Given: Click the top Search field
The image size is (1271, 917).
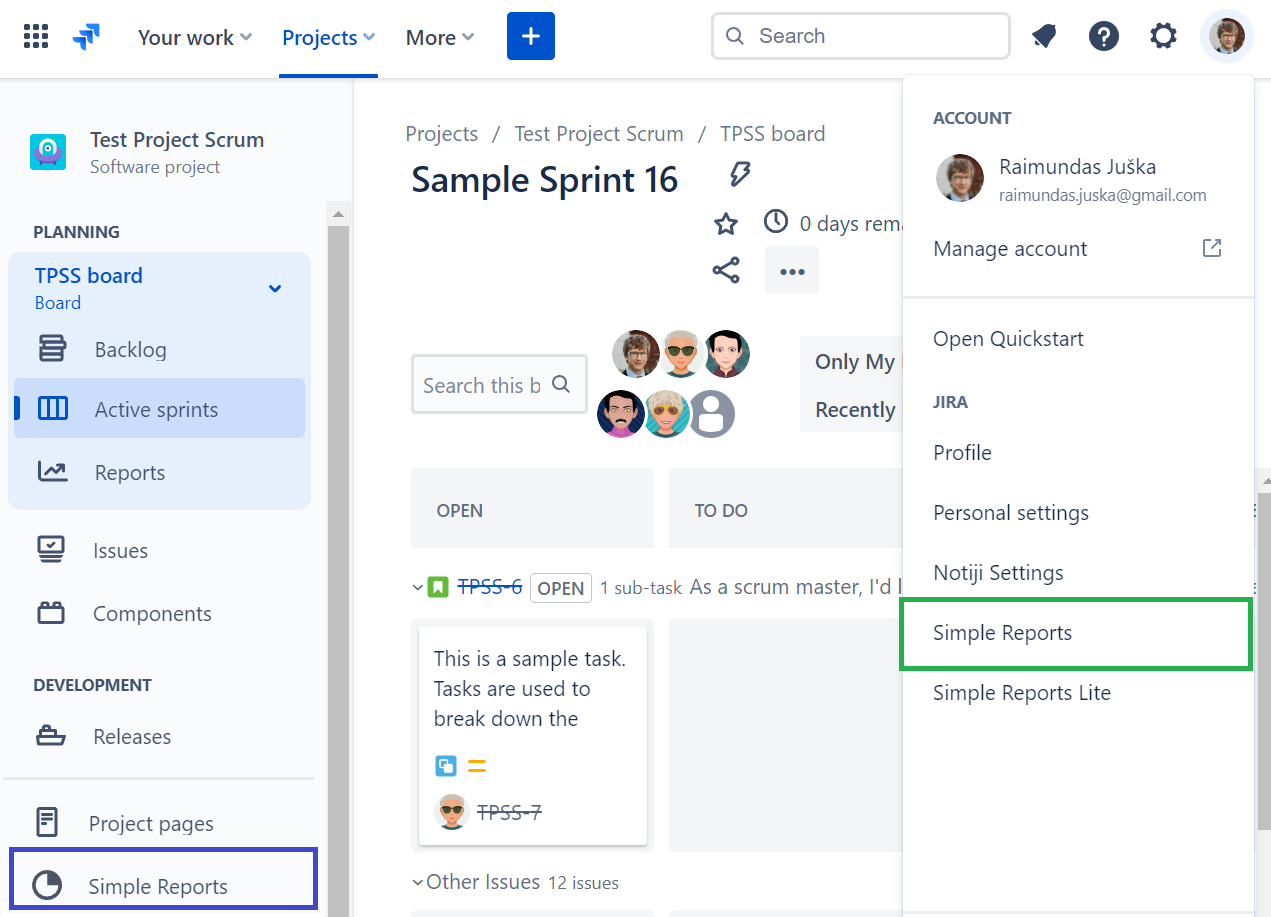Looking at the screenshot, I should pos(860,37).
